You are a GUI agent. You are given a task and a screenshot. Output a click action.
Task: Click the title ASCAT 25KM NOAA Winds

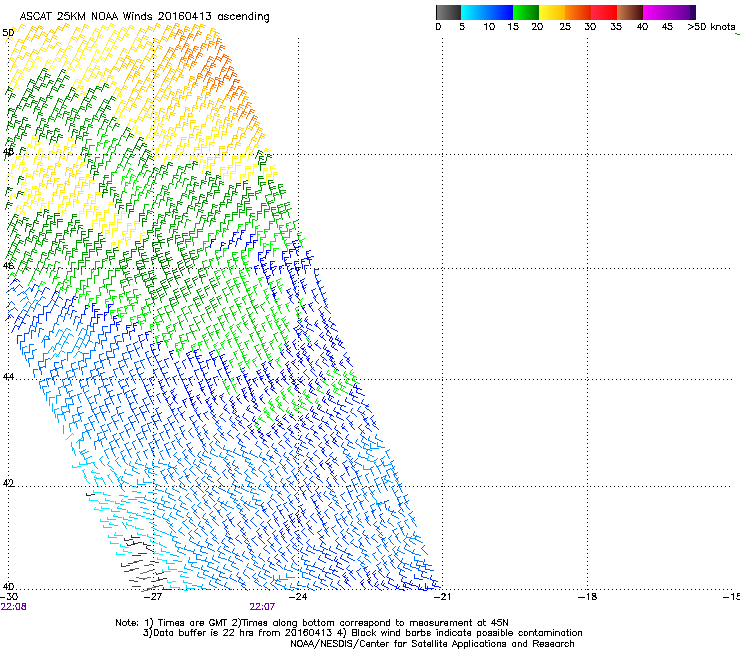(x=87, y=16)
